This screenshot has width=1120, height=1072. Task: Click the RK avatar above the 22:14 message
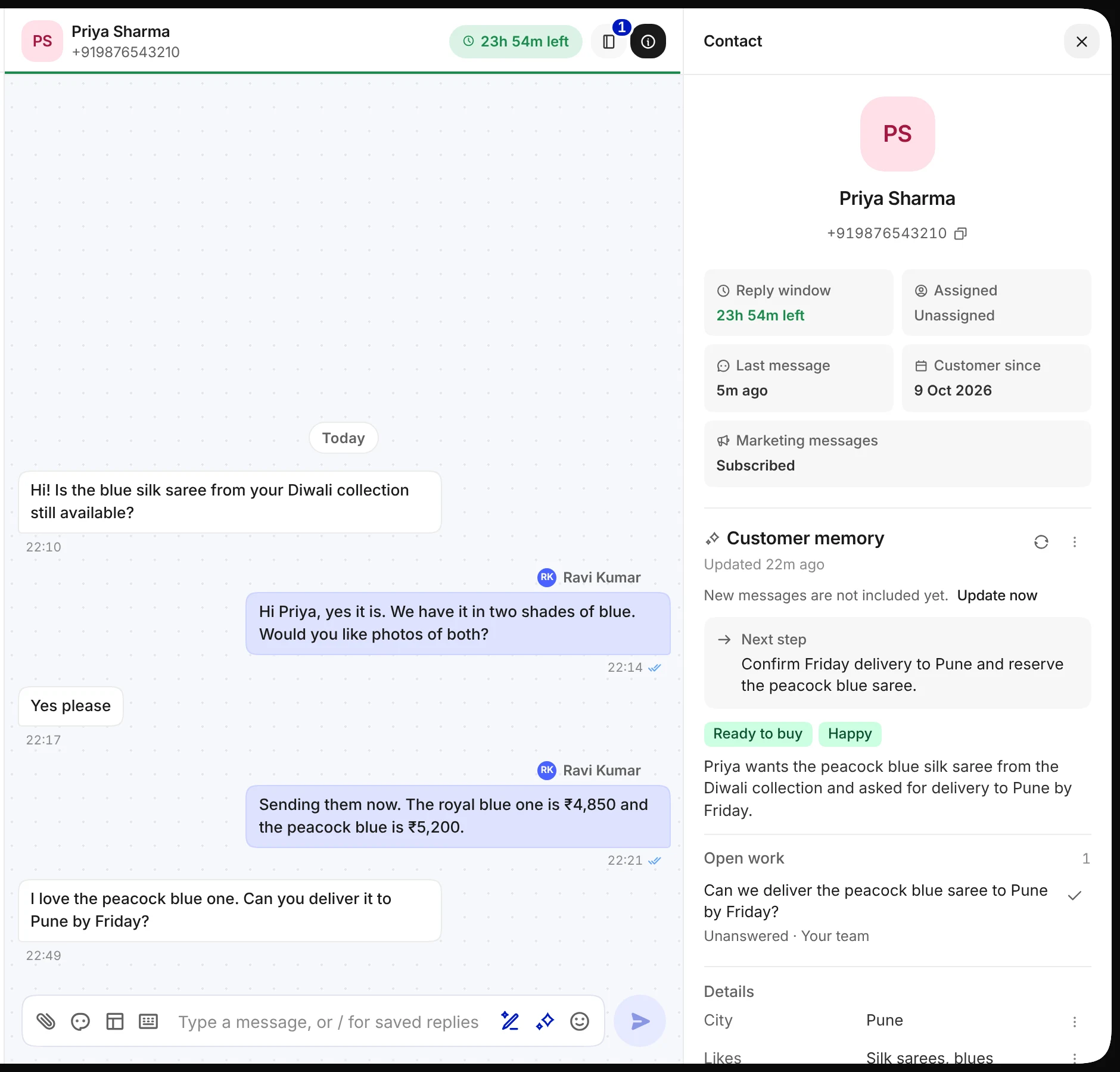tap(546, 577)
